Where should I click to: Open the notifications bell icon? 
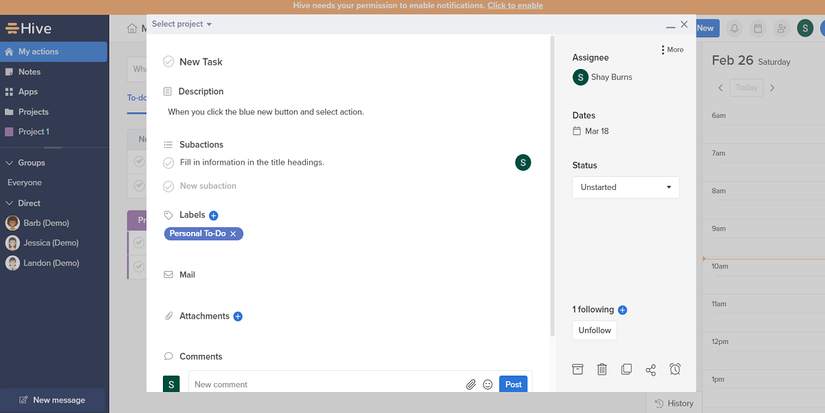point(734,28)
